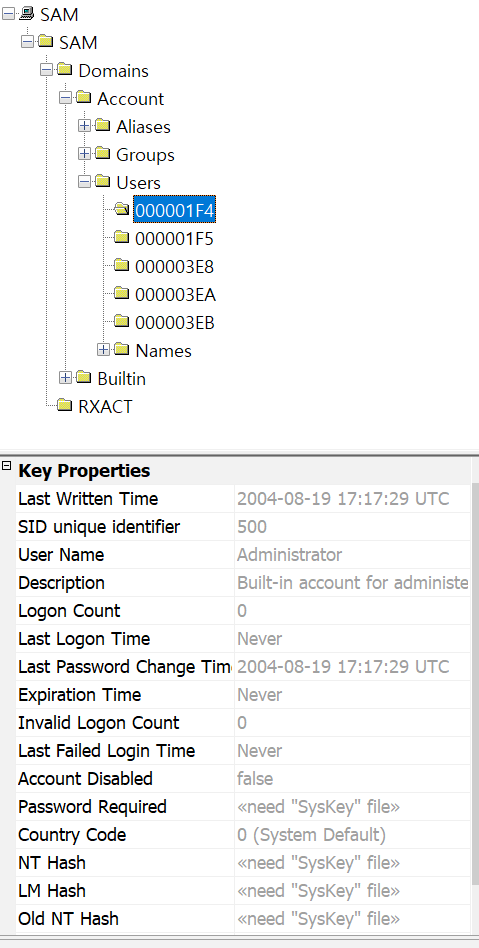Expand the Groups node
The height and width of the screenshot is (948, 479).
pyautogui.click(x=85, y=154)
